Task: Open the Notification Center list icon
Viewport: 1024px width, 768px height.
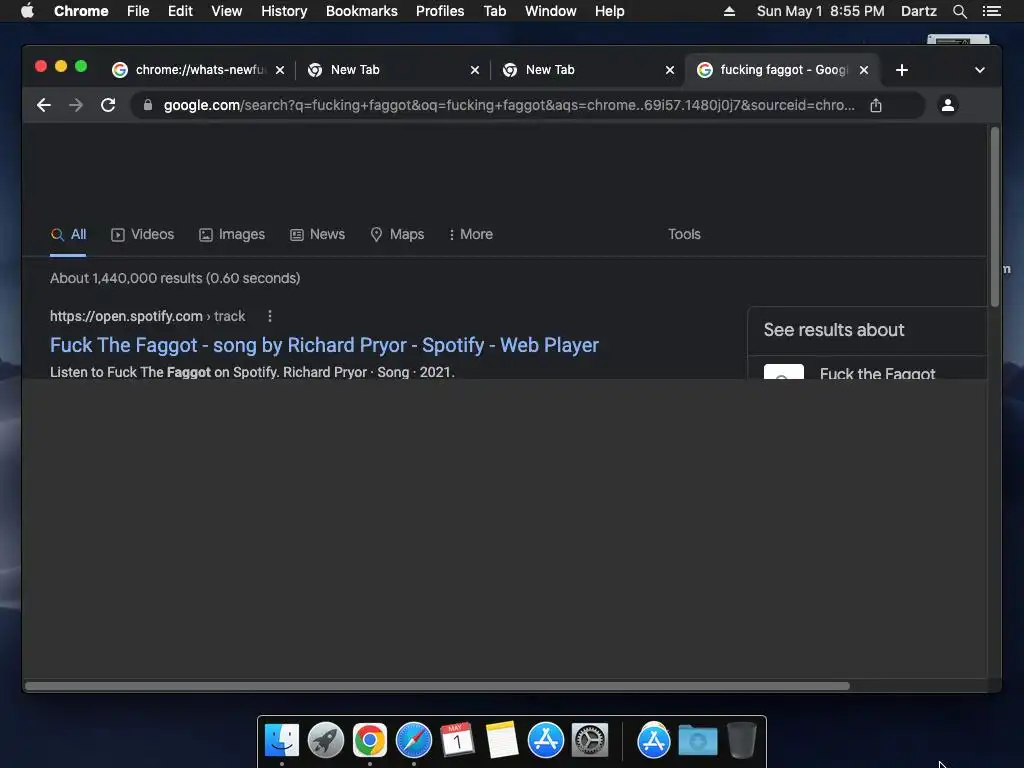Action: coord(992,11)
